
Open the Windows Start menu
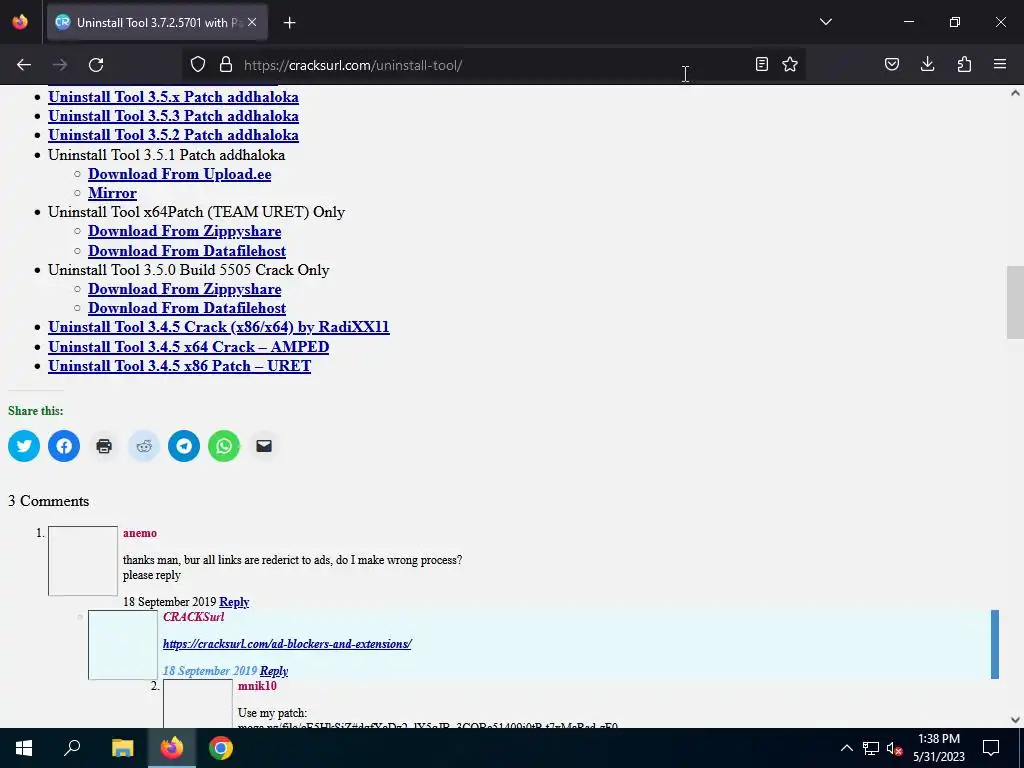click(x=24, y=748)
